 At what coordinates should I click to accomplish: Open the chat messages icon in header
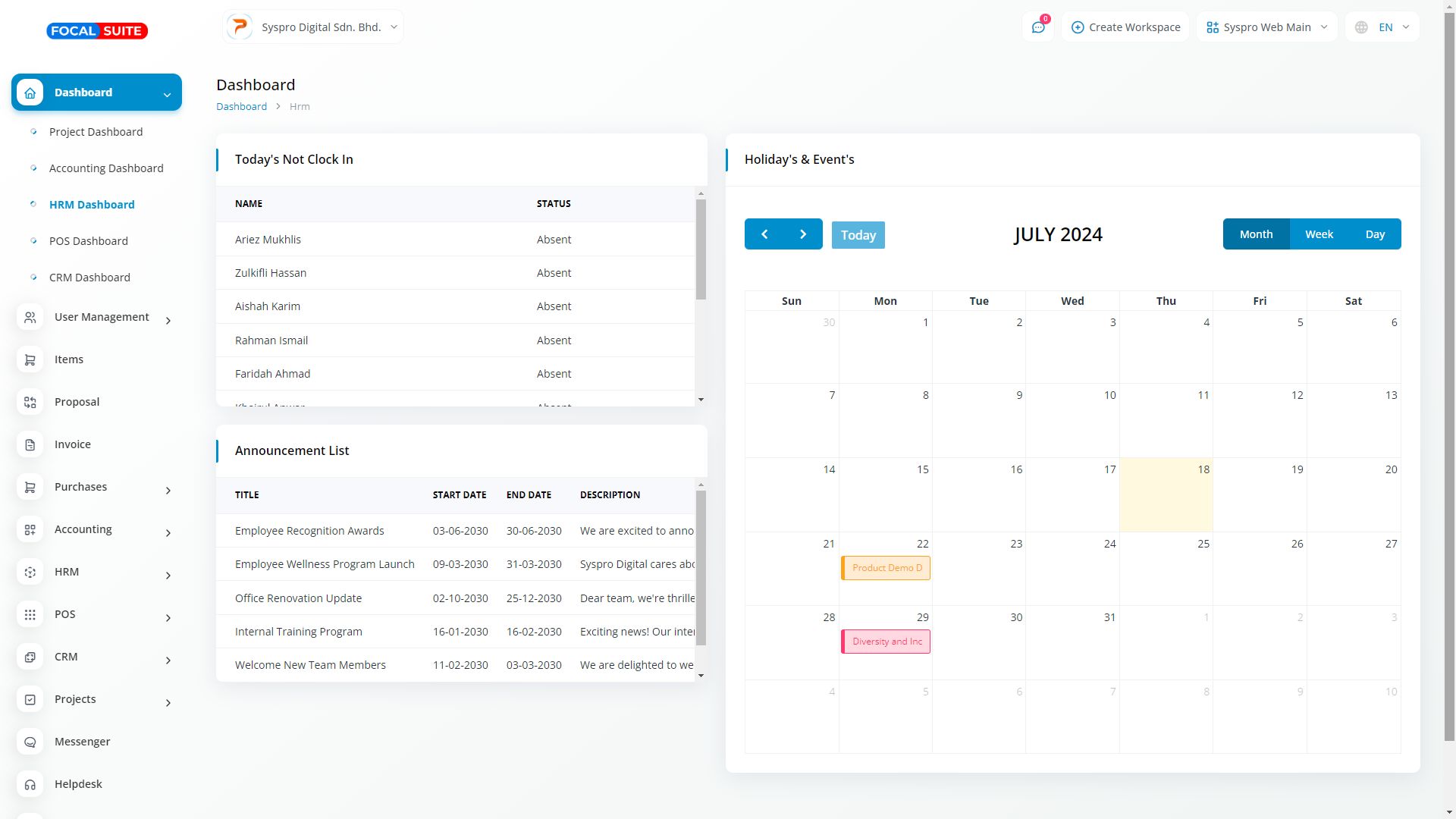point(1038,27)
